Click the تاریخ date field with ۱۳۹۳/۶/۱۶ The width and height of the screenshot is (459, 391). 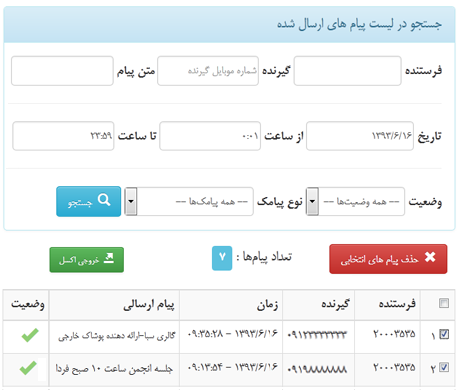tap(360, 136)
